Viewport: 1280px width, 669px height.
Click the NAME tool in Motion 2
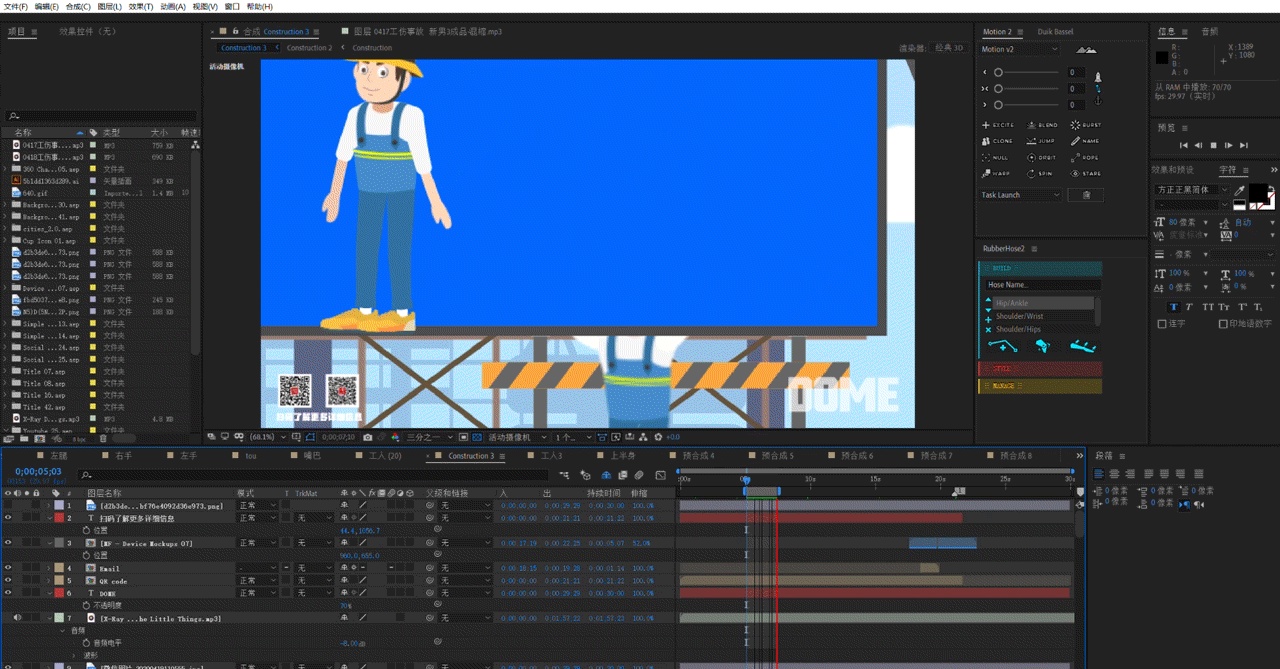tap(1085, 141)
